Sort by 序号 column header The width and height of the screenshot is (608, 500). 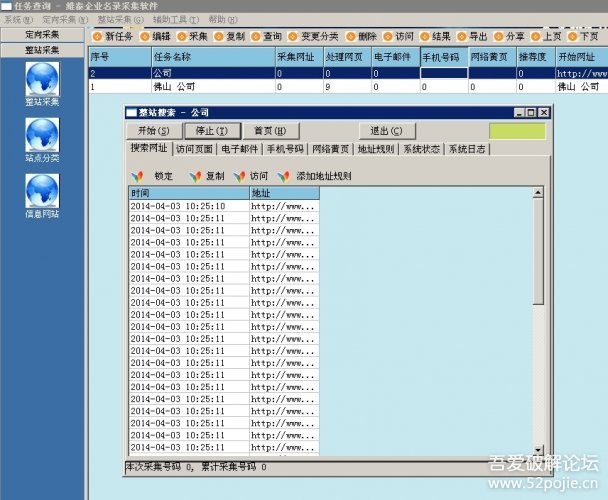(119, 57)
